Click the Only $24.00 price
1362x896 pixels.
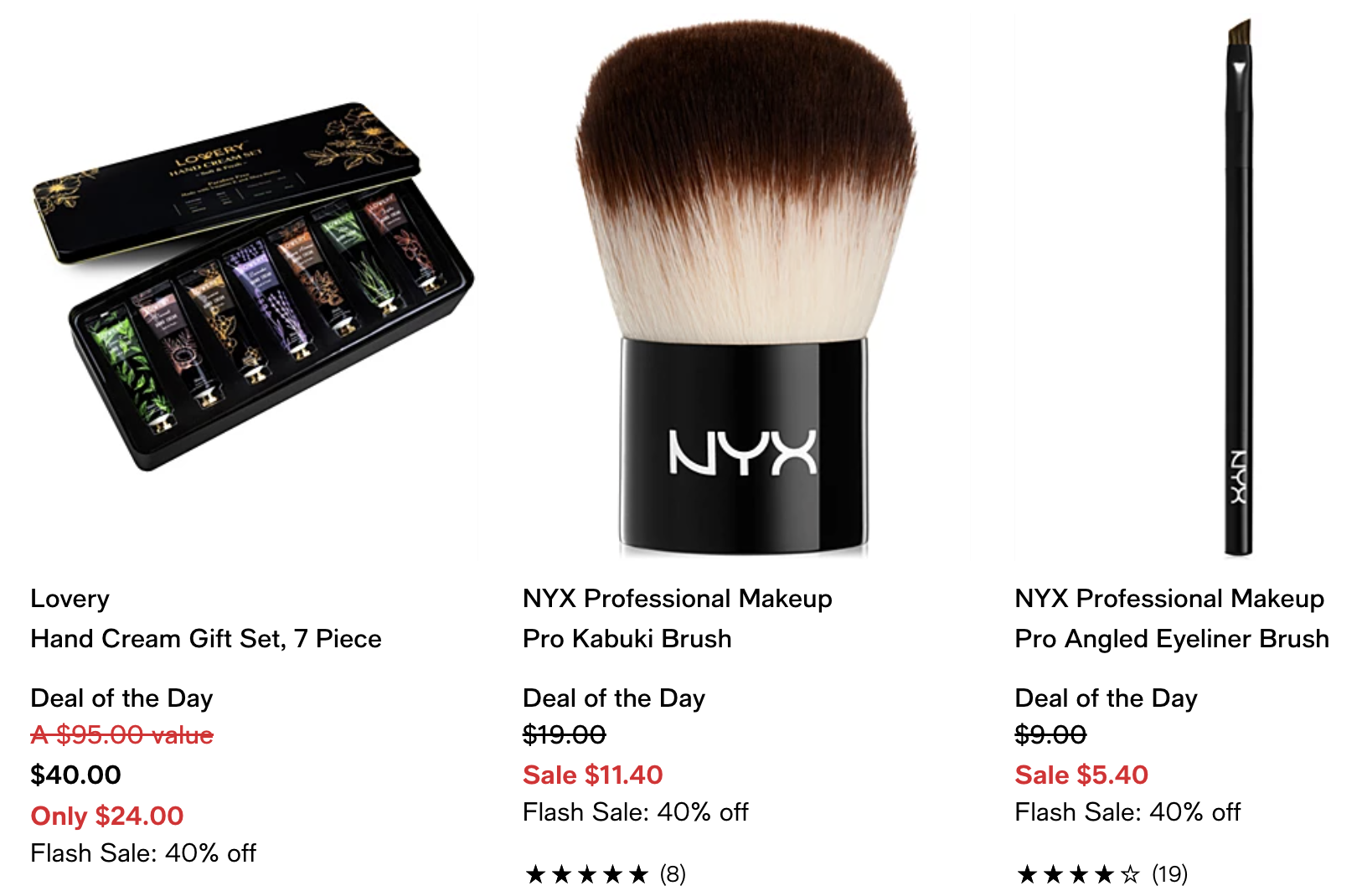(107, 816)
